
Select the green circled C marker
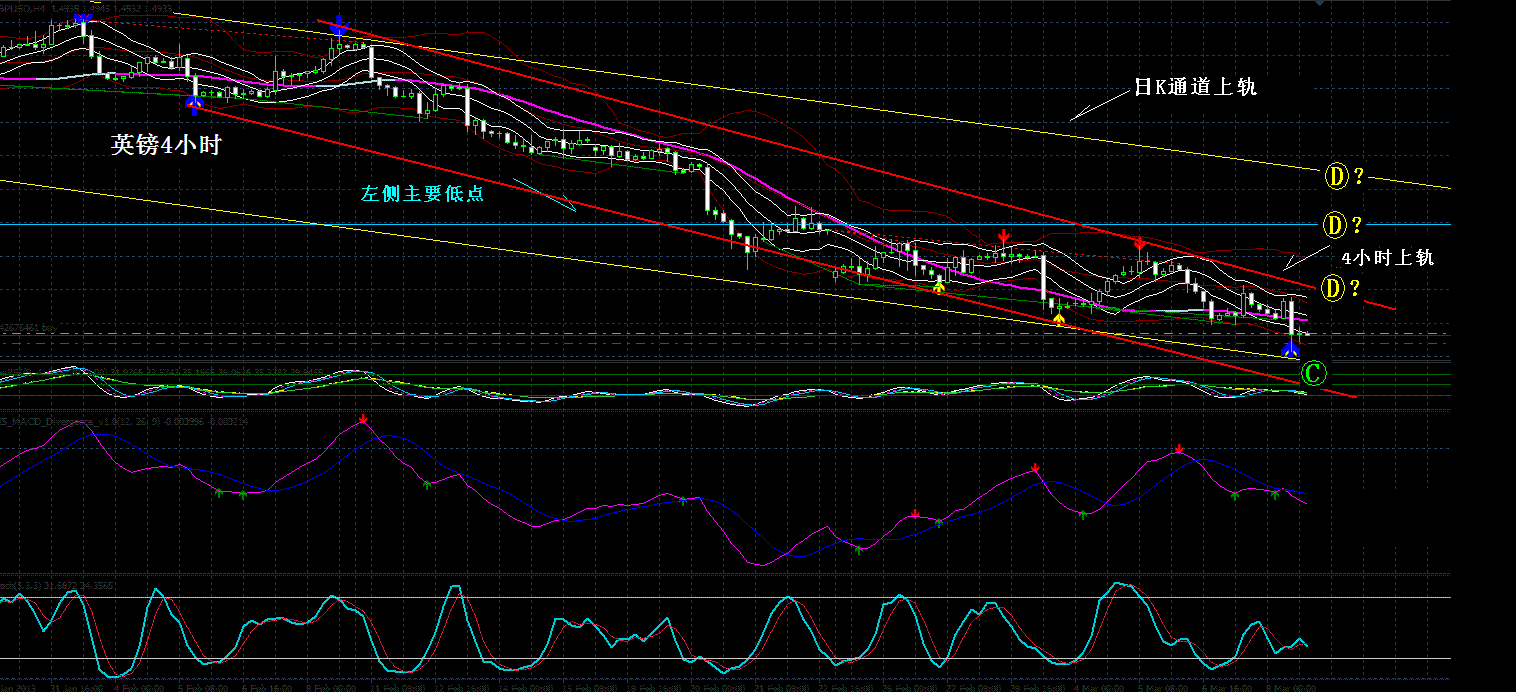tap(1314, 374)
